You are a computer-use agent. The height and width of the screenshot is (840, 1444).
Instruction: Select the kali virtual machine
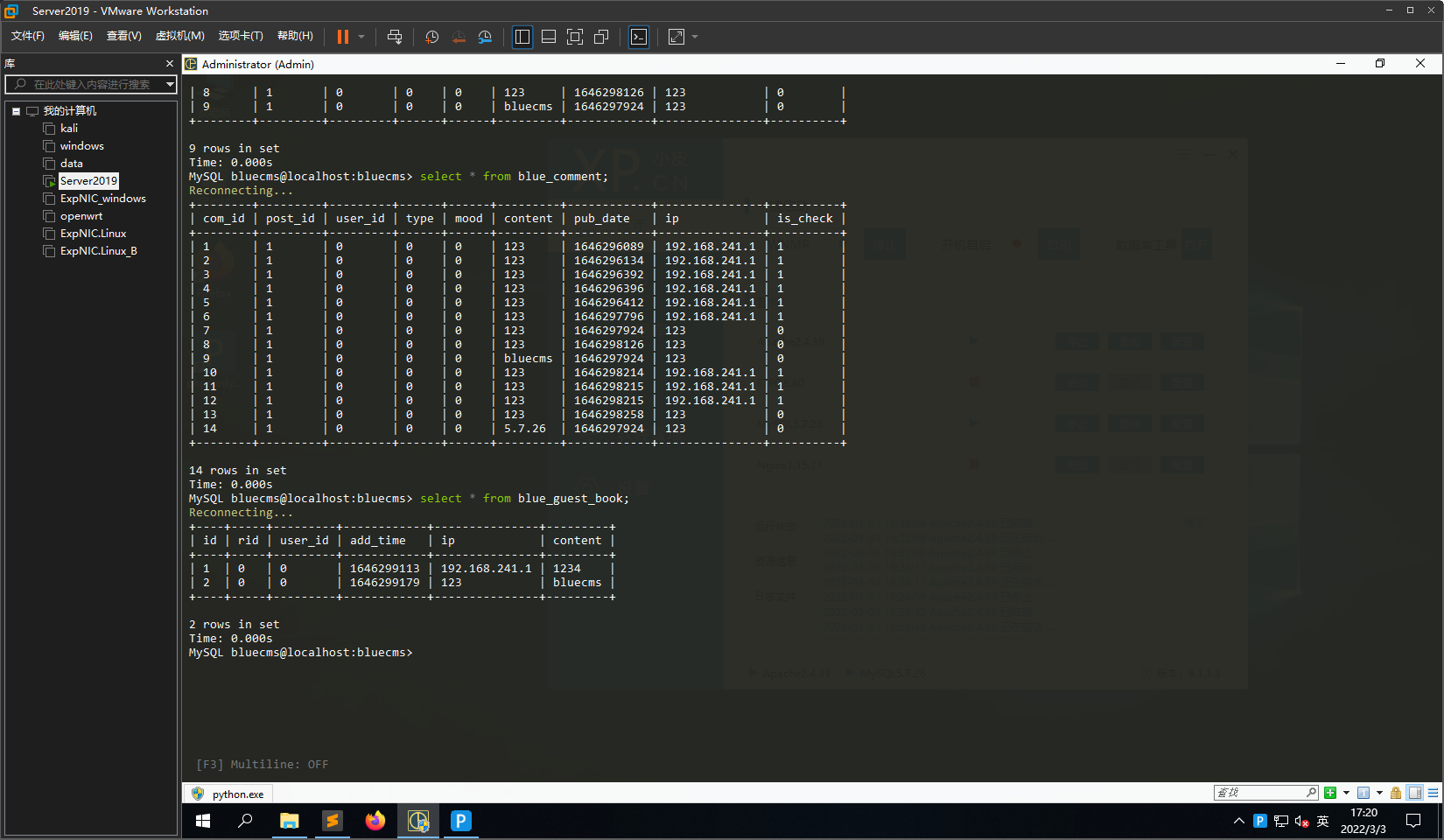point(68,129)
